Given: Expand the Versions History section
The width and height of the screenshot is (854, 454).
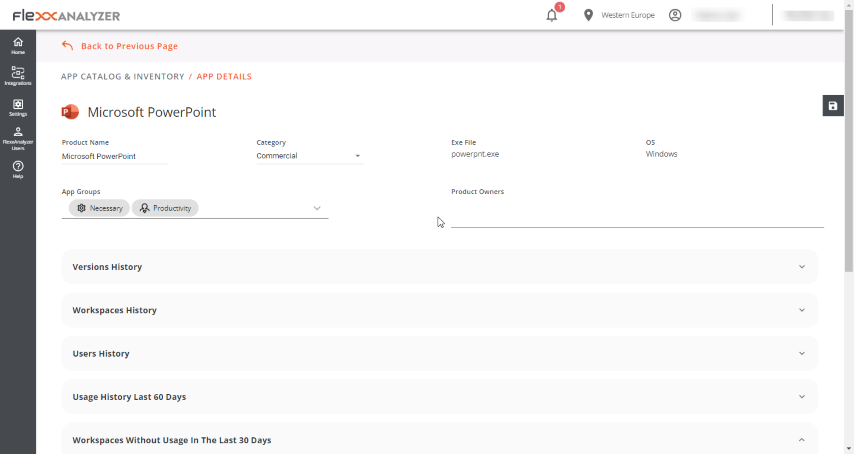Looking at the screenshot, I should coord(440,267).
